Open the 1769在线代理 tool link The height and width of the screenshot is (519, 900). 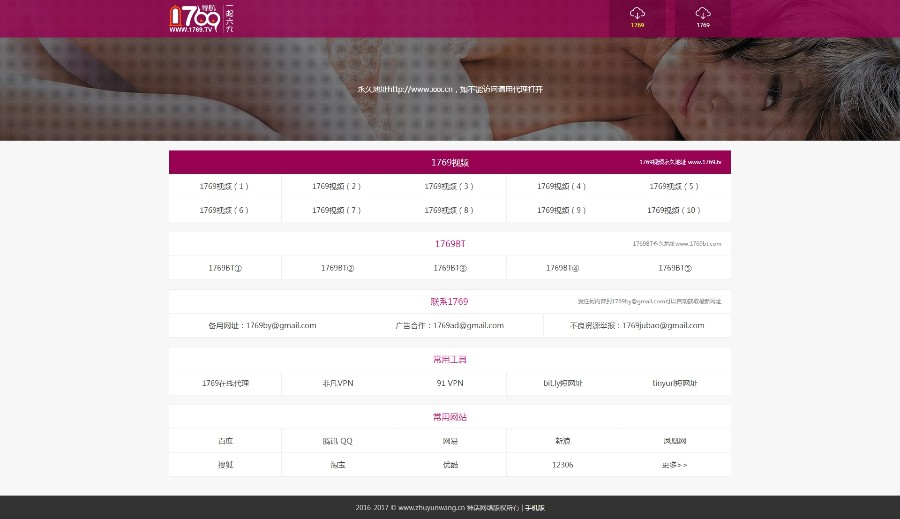225,383
